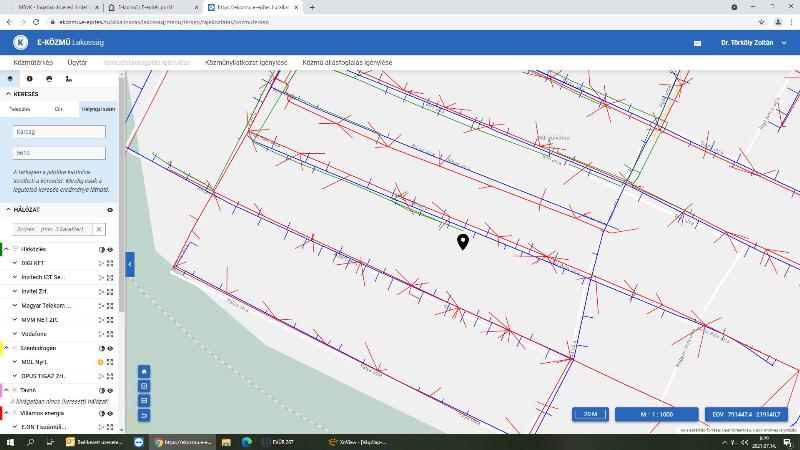Open the info tab icon in sidebar
Screen dimensions: 800x450
30,79
